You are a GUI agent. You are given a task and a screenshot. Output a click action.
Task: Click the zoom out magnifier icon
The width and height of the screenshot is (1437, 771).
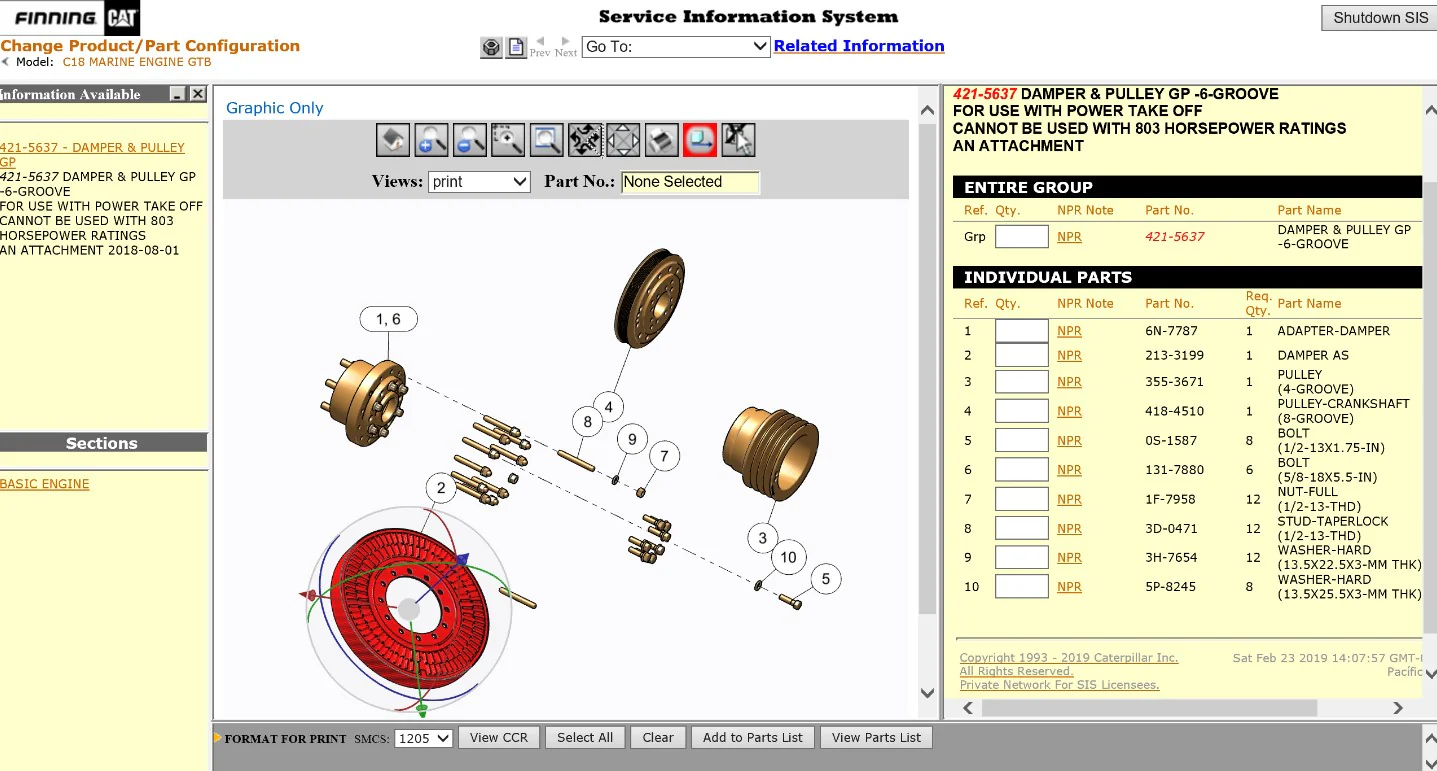[469, 140]
